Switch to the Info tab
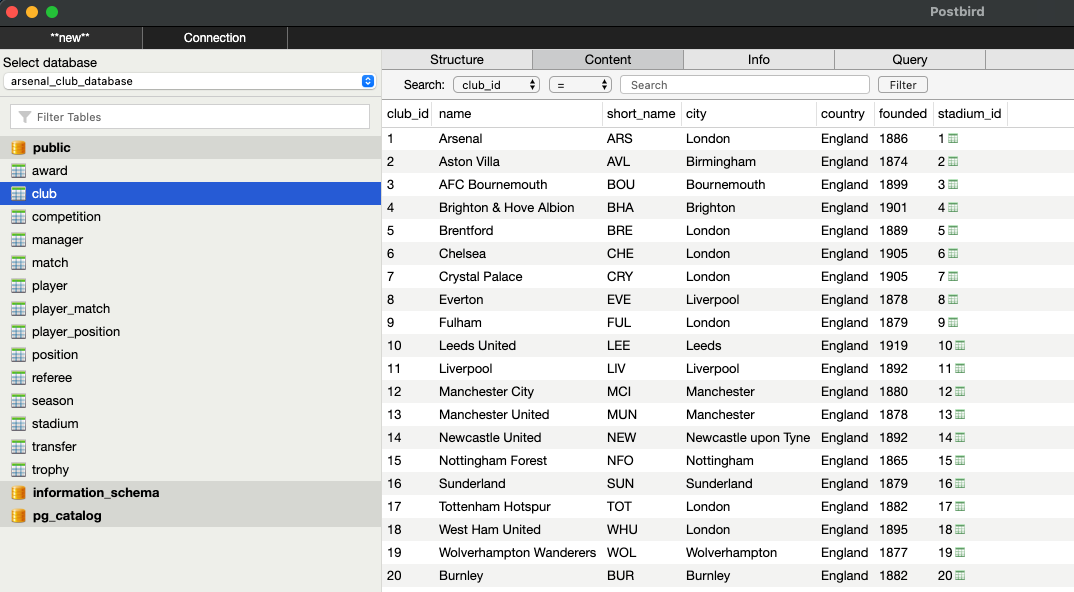Viewport: 1074px width, 592px height. [759, 60]
